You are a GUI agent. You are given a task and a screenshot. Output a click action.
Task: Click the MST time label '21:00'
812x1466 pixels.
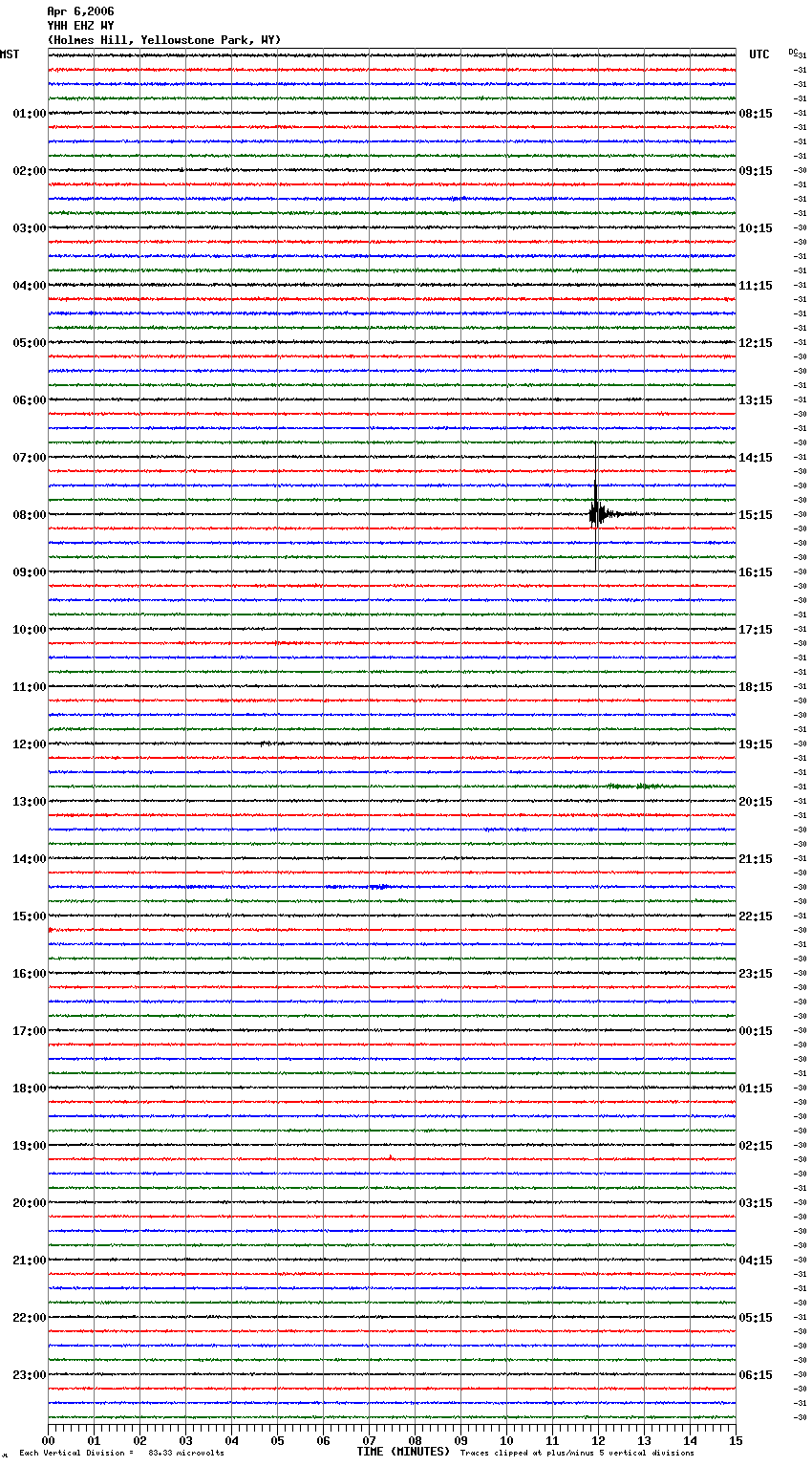(x=30, y=1261)
